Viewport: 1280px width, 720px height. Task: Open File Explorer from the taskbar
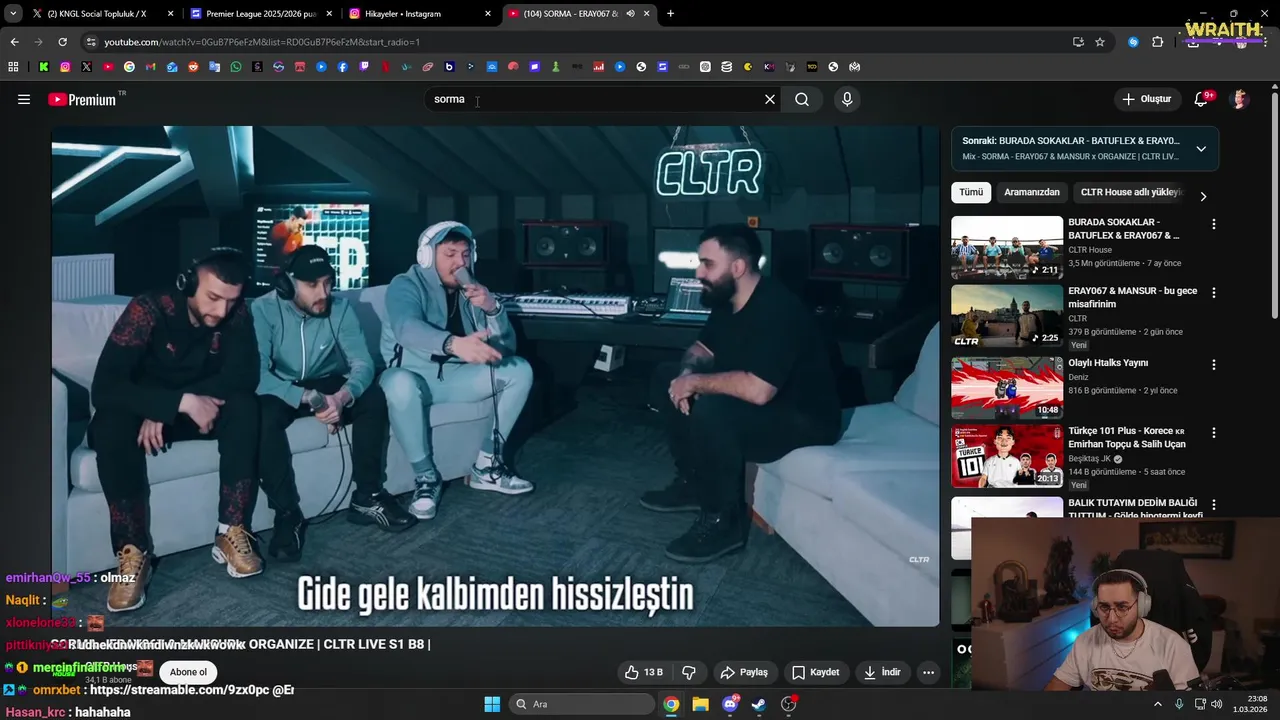tap(700, 704)
